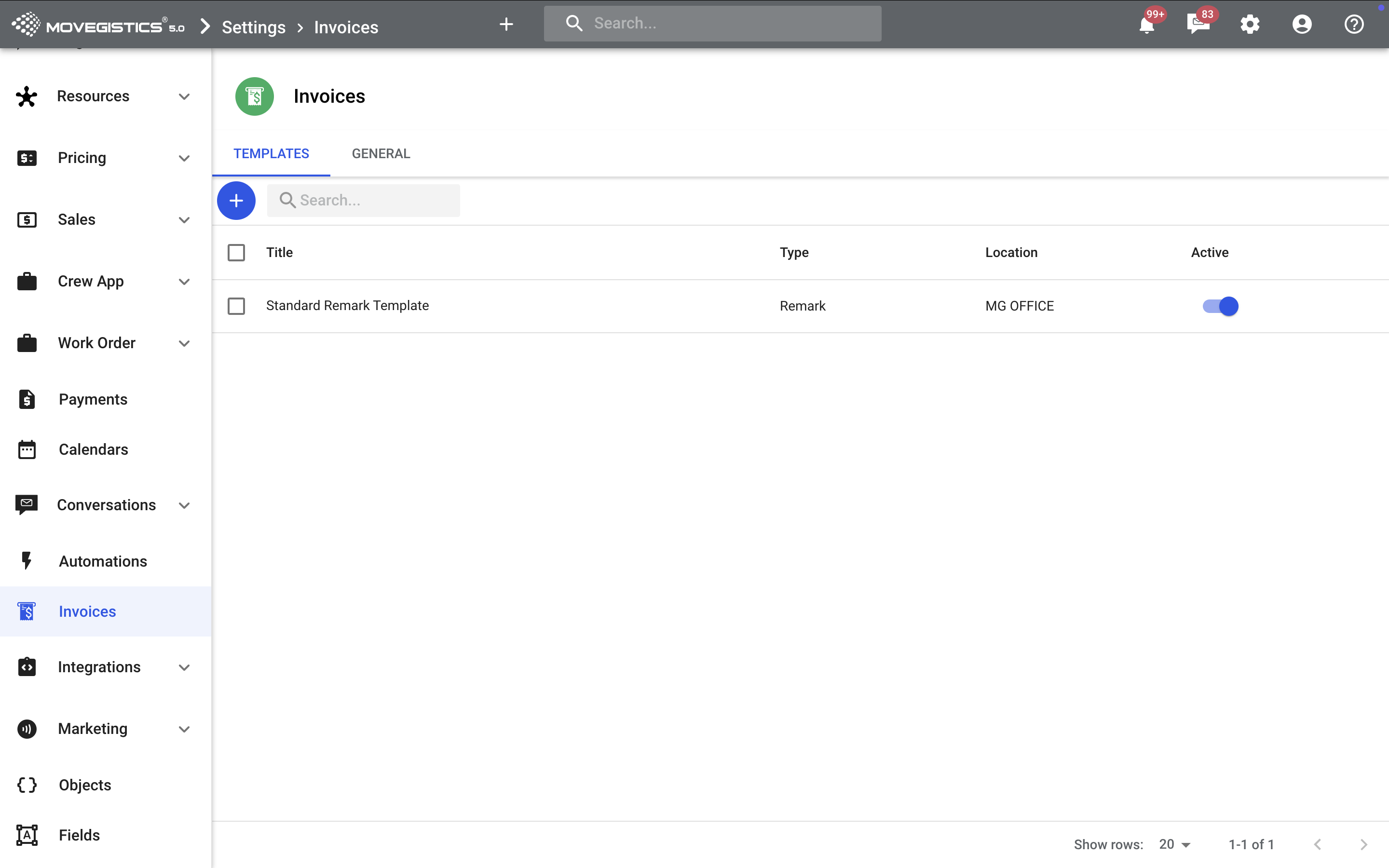Open the user account profile icon
This screenshot has width=1389, height=868.
click(1302, 25)
